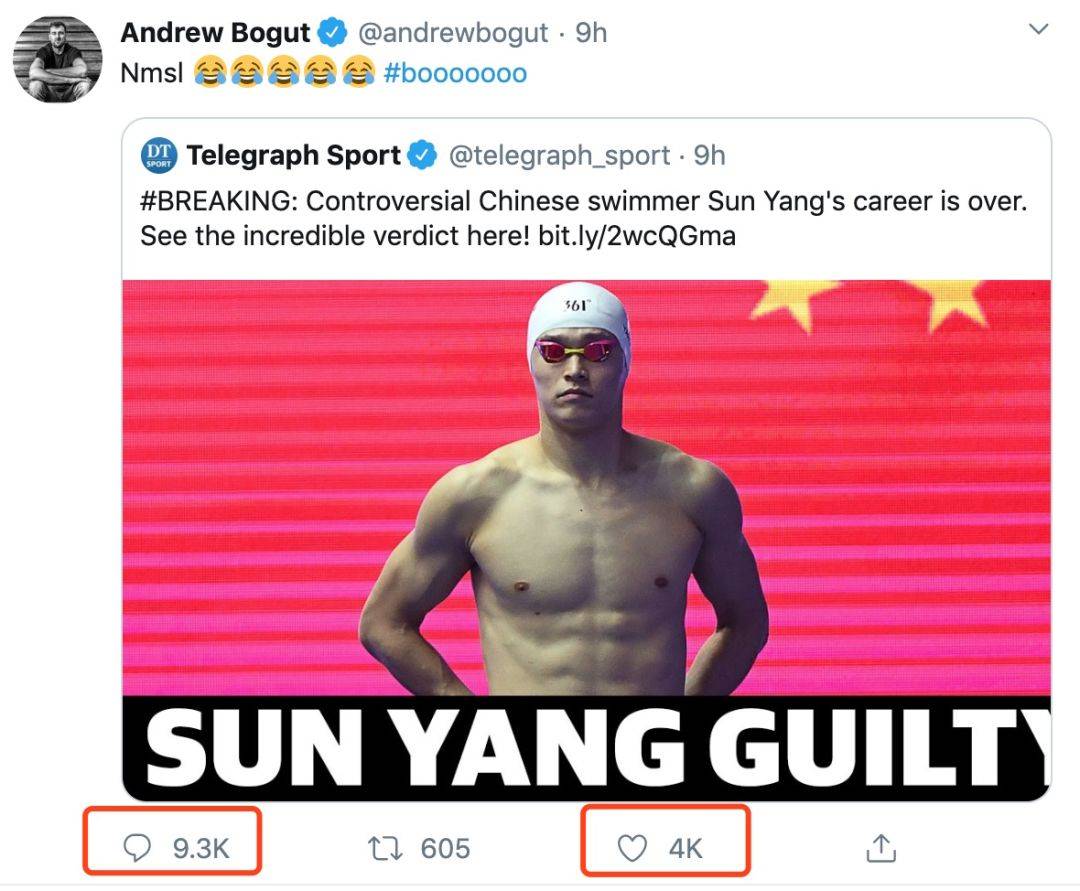1080x891 pixels.
Task: Click the Telegraph Sport DT logo
Action: click(159, 156)
